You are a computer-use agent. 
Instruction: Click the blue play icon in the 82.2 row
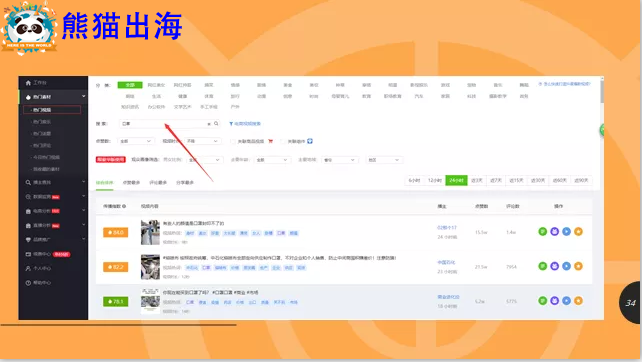coord(566,266)
